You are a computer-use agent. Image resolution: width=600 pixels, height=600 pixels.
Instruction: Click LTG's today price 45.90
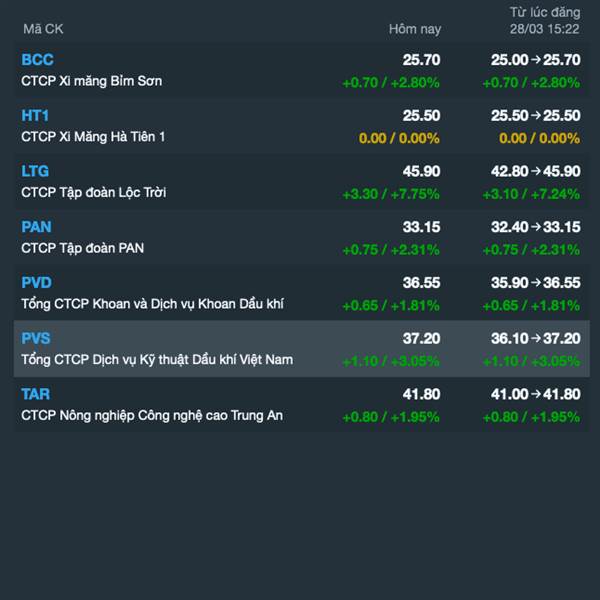pyautogui.click(x=421, y=171)
